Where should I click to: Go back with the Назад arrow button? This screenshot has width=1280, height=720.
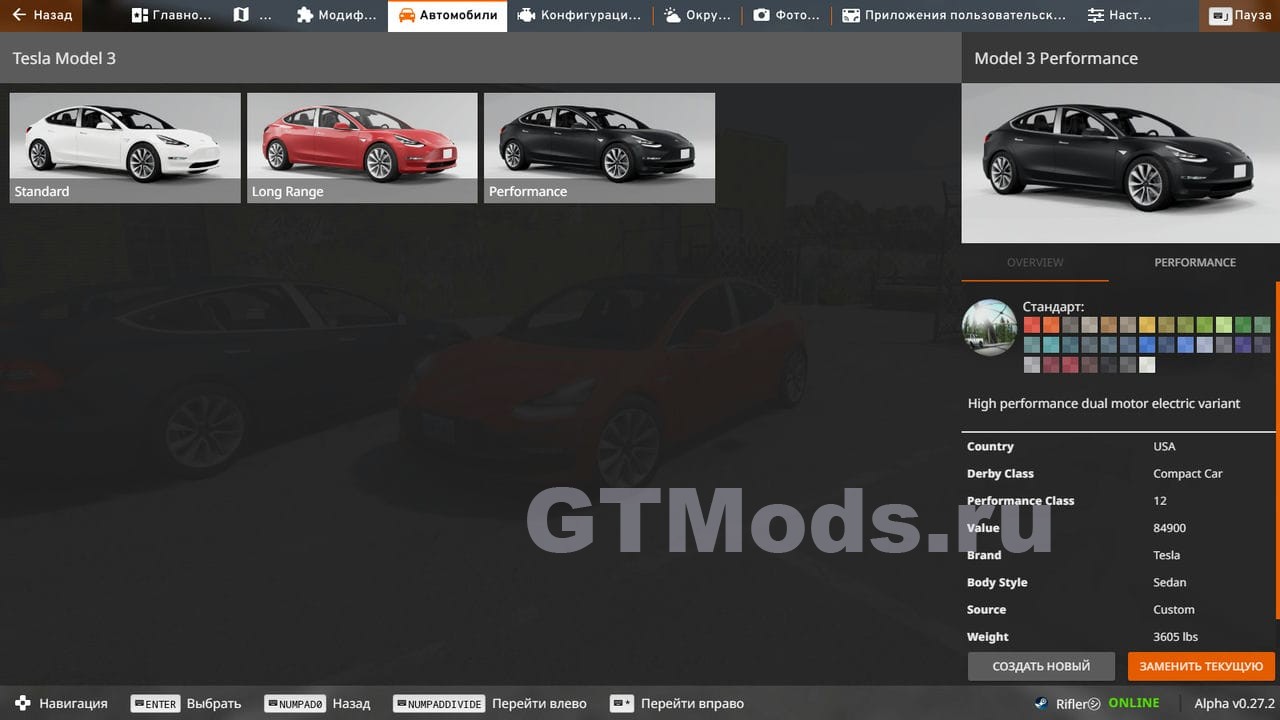pos(41,15)
